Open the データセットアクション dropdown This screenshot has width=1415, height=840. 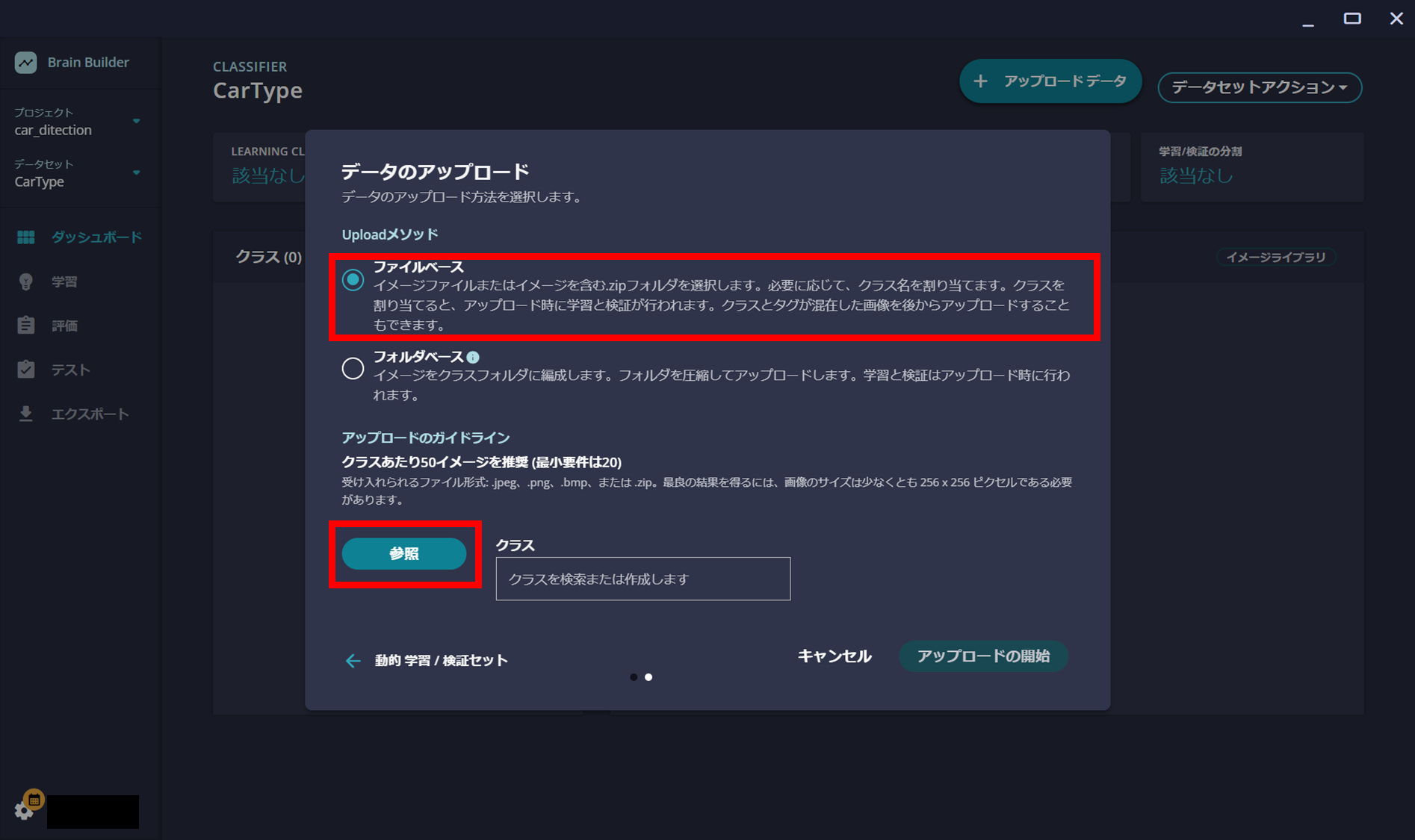click(1260, 87)
